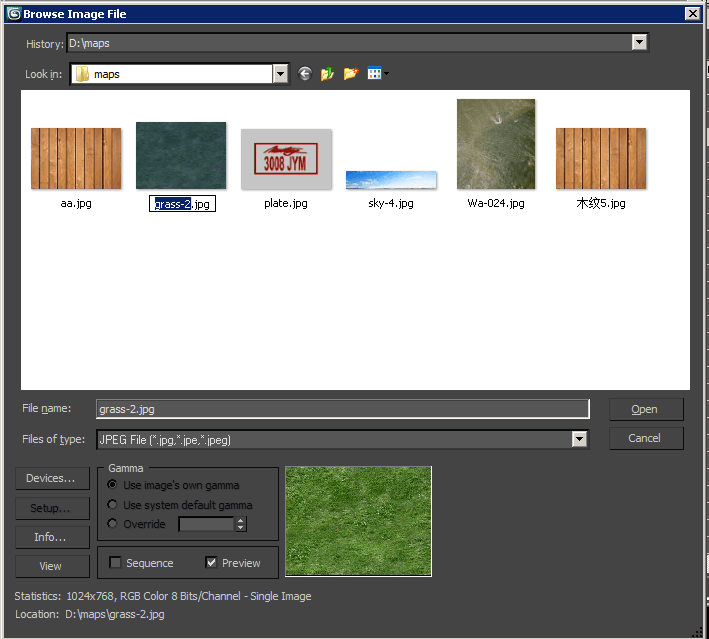Choose Use system default gamma
Viewport: 709px width, 639px height.
click(x=113, y=505)
